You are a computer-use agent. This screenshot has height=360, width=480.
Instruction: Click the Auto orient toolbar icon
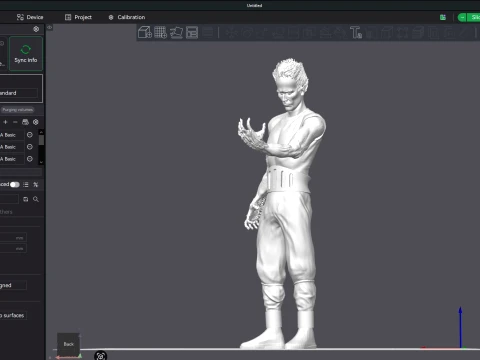point(176,33)
